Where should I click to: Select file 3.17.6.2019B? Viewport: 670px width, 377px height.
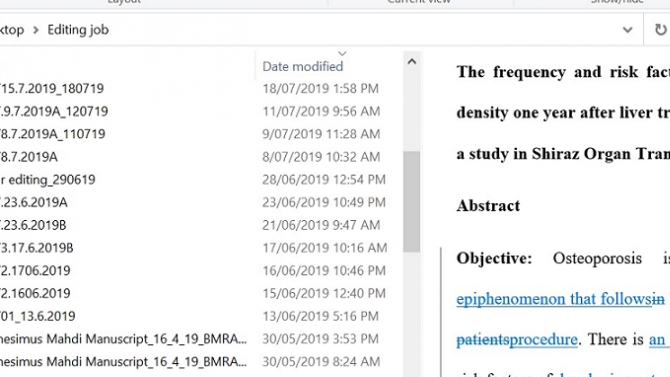37,248
